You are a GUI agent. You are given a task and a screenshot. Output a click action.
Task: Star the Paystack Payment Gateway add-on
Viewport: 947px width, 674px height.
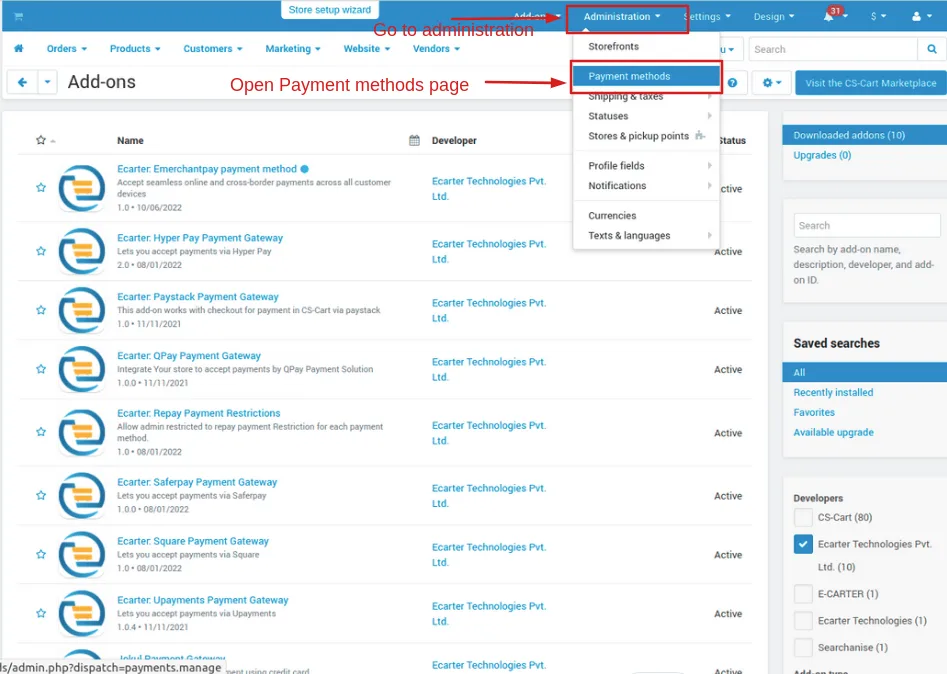click(x=41, y=310)
